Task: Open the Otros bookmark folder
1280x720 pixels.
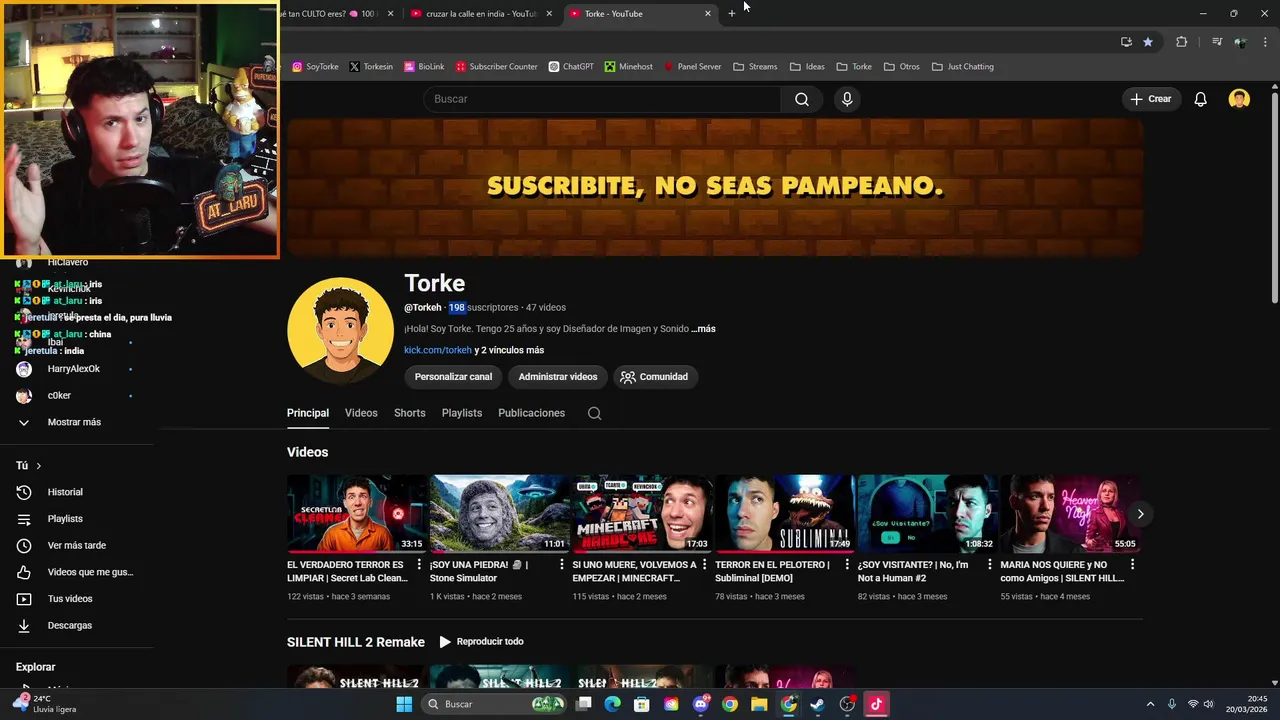Action: (901, 67)
